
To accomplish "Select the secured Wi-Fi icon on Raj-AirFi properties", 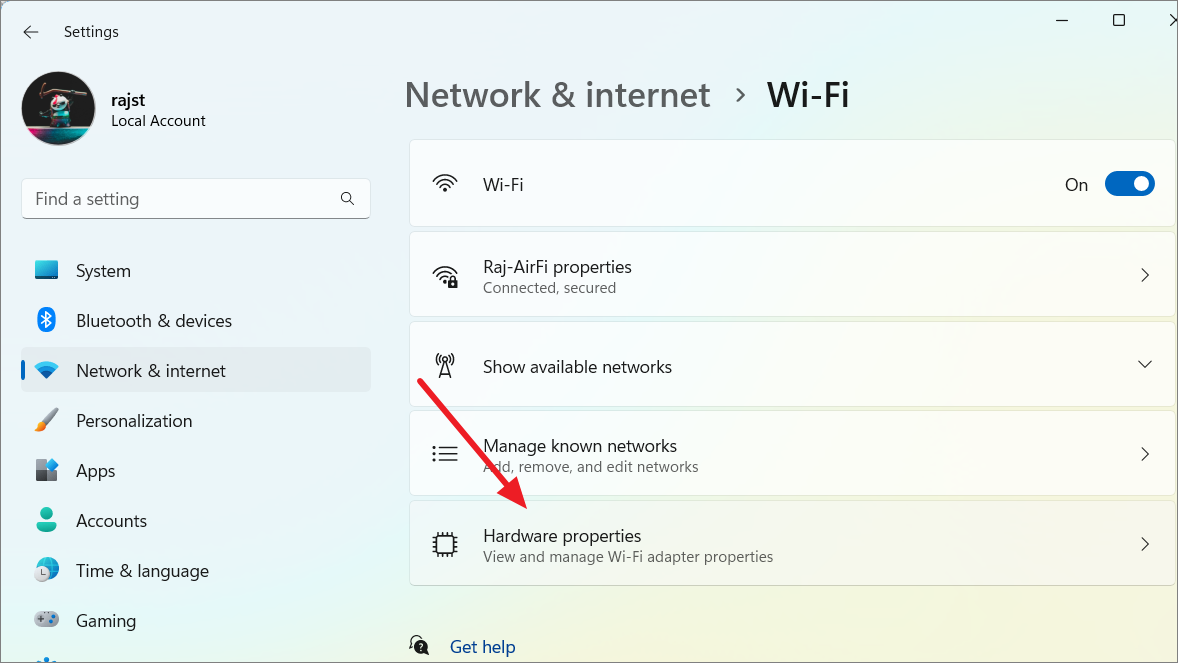I will click(445, 275).
